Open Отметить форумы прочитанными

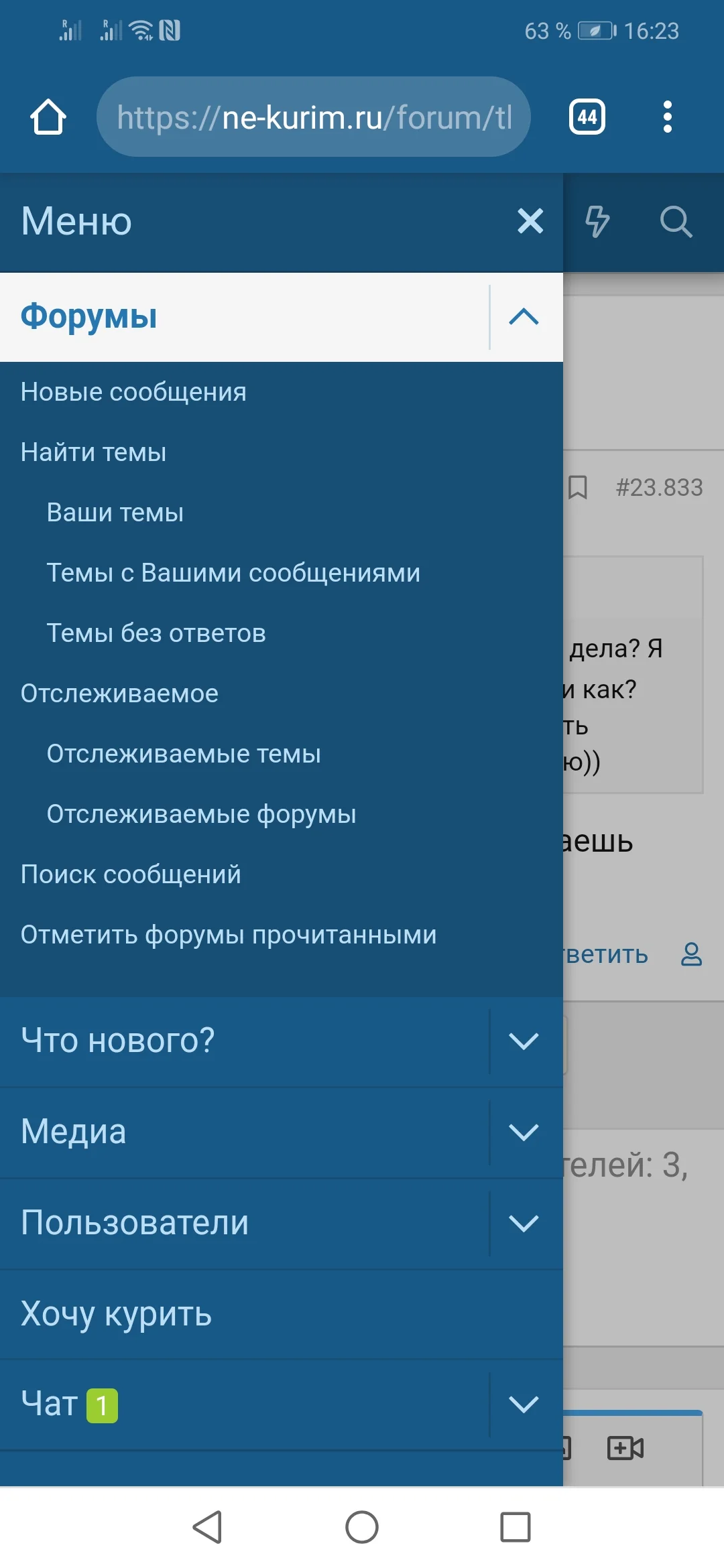(x=228, y=933)
